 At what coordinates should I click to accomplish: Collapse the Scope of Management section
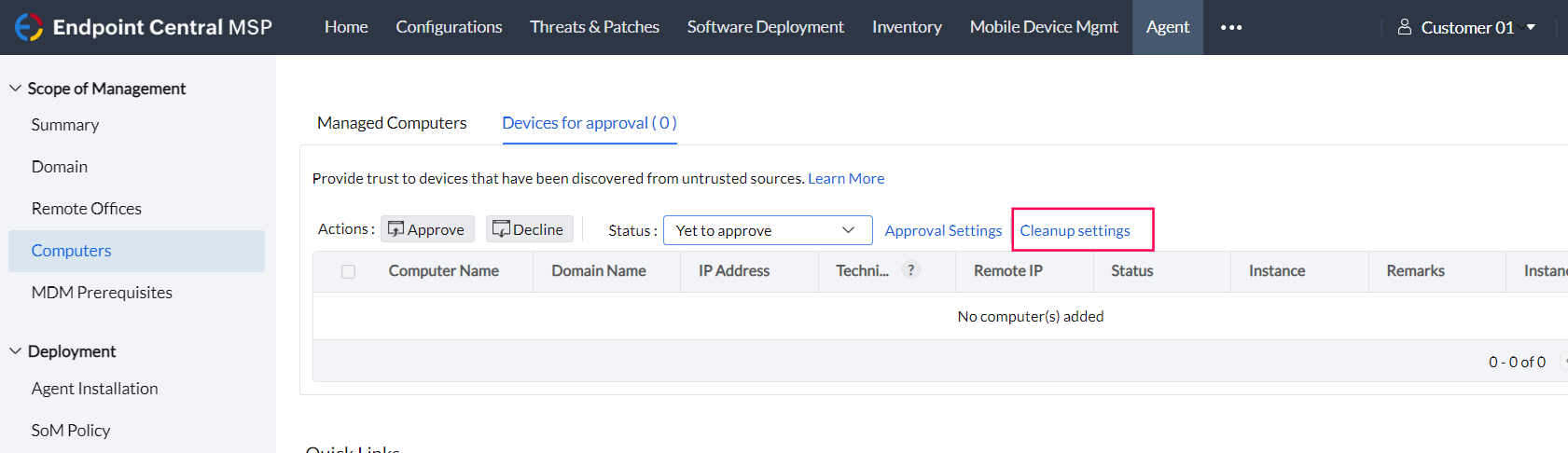(x=16, y=89)
